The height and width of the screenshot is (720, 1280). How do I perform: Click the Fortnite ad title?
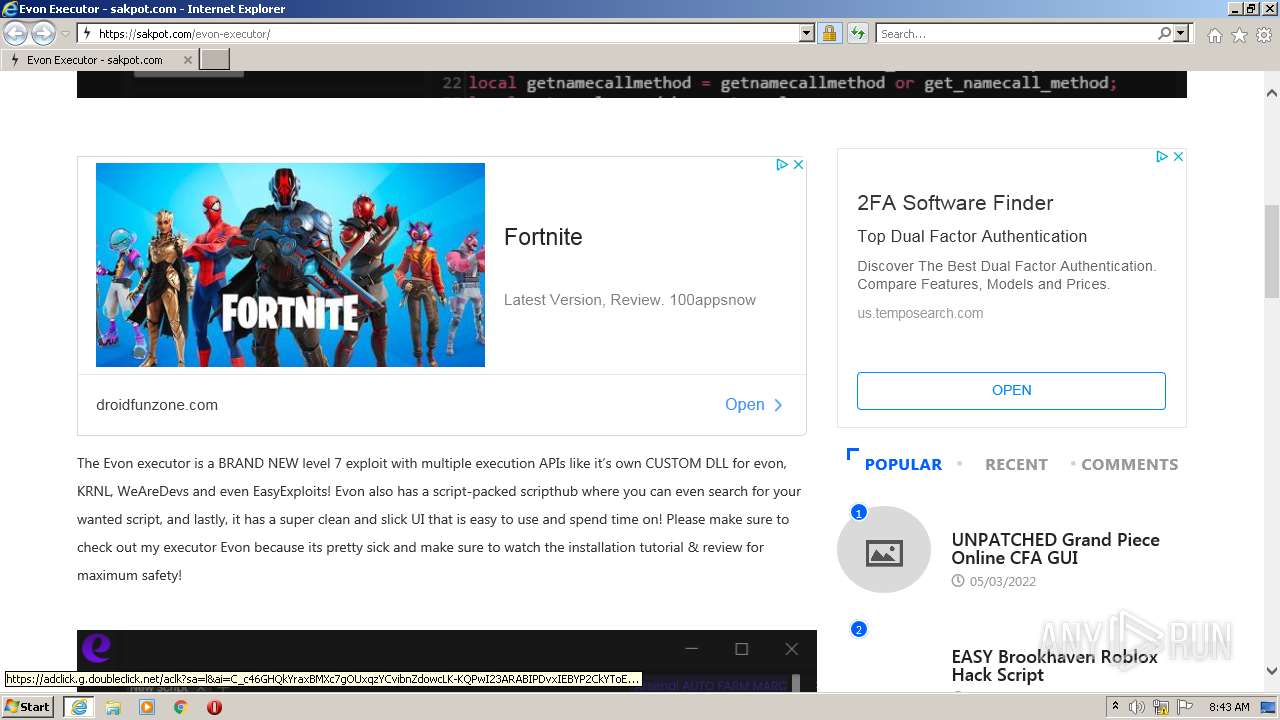click(x=543, y=237)
